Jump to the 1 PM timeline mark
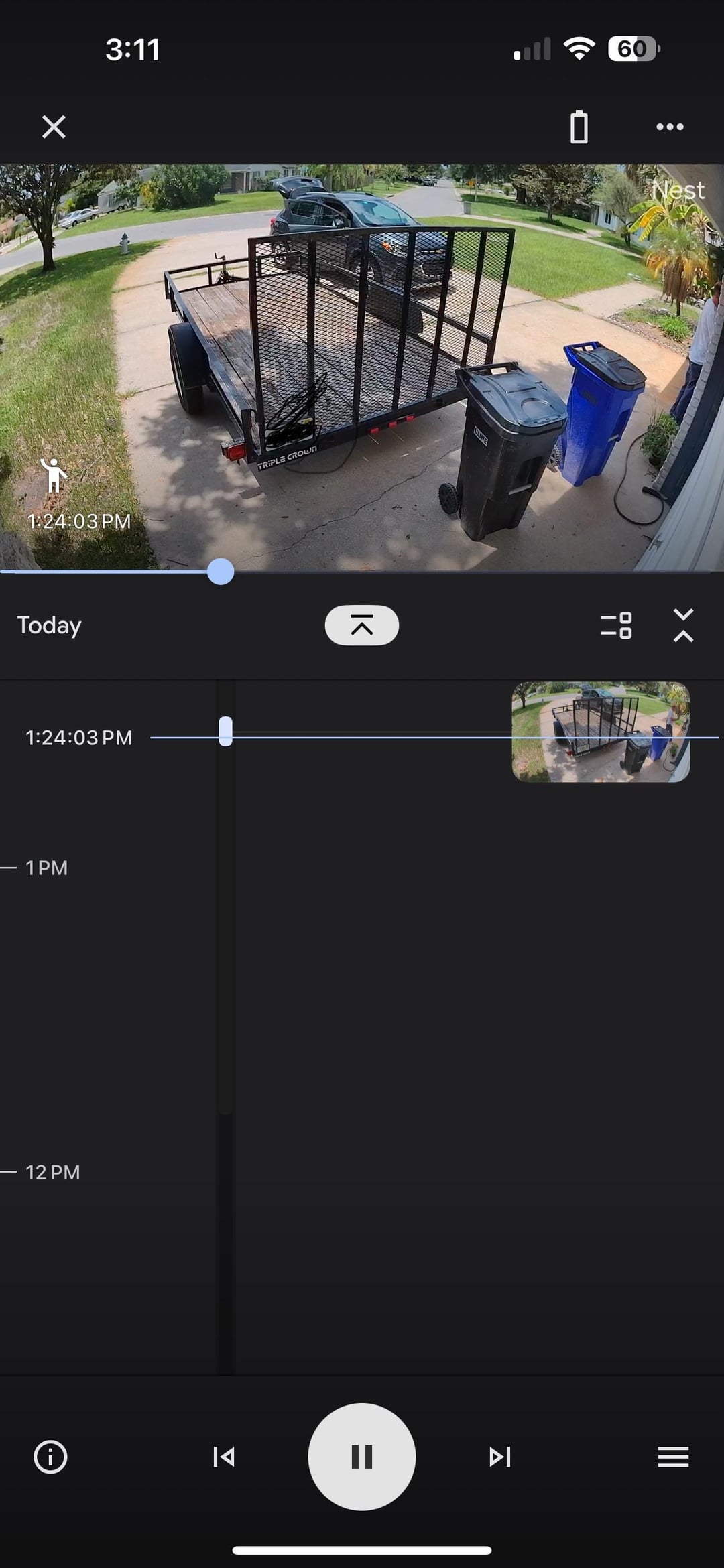This screenshot has width=724, height=1568. point(46,868)
